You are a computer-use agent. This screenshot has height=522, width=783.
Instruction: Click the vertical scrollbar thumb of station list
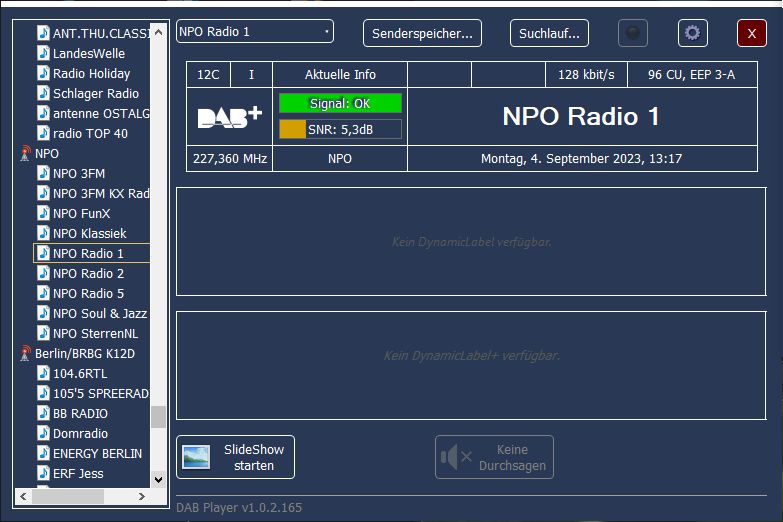158,417
